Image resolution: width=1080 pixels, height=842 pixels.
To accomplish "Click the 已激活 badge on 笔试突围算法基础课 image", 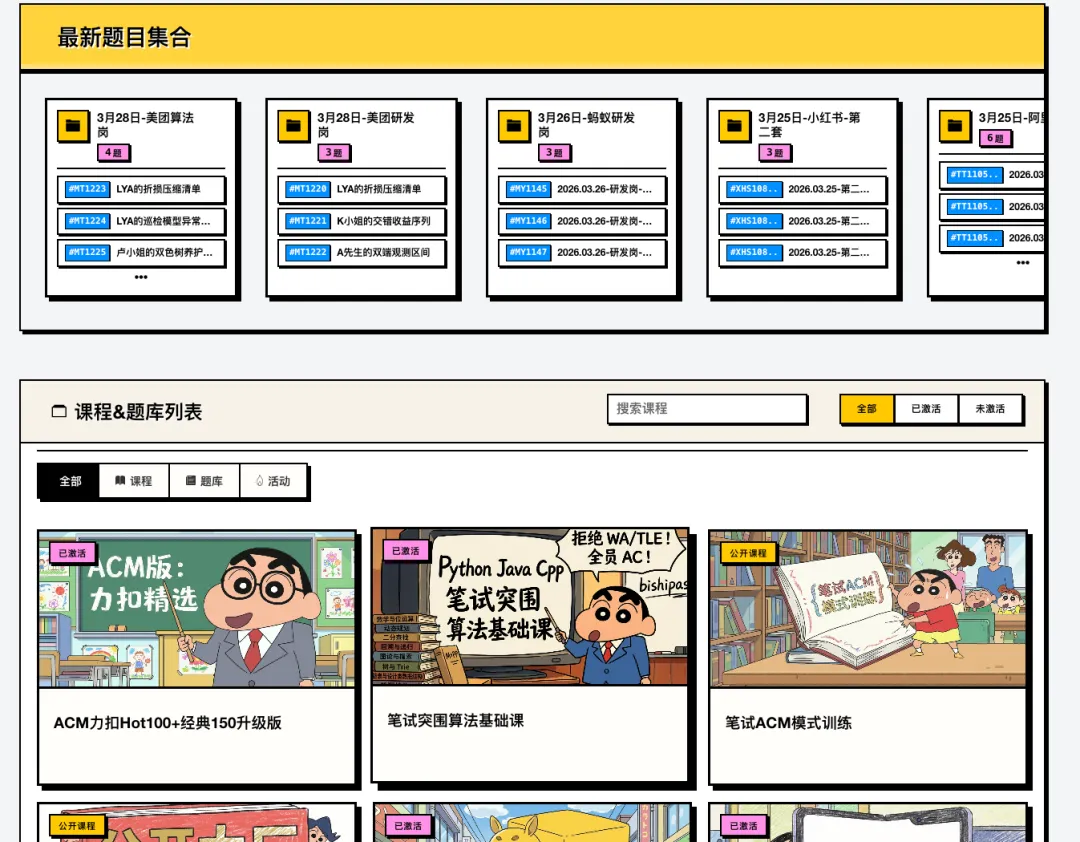I will (406, 551).
